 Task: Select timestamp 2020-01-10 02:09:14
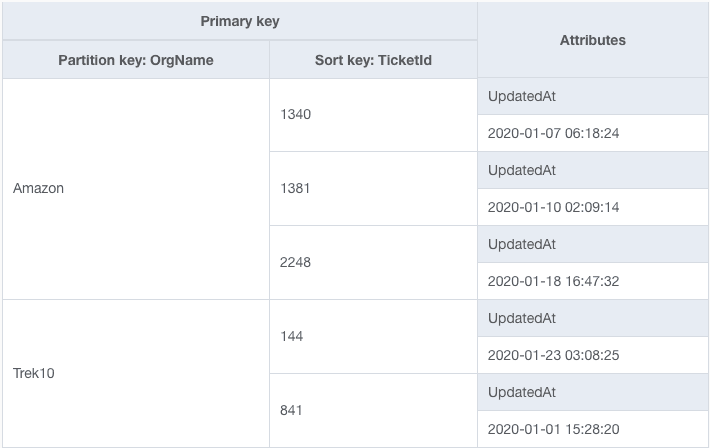click(553, 207)
